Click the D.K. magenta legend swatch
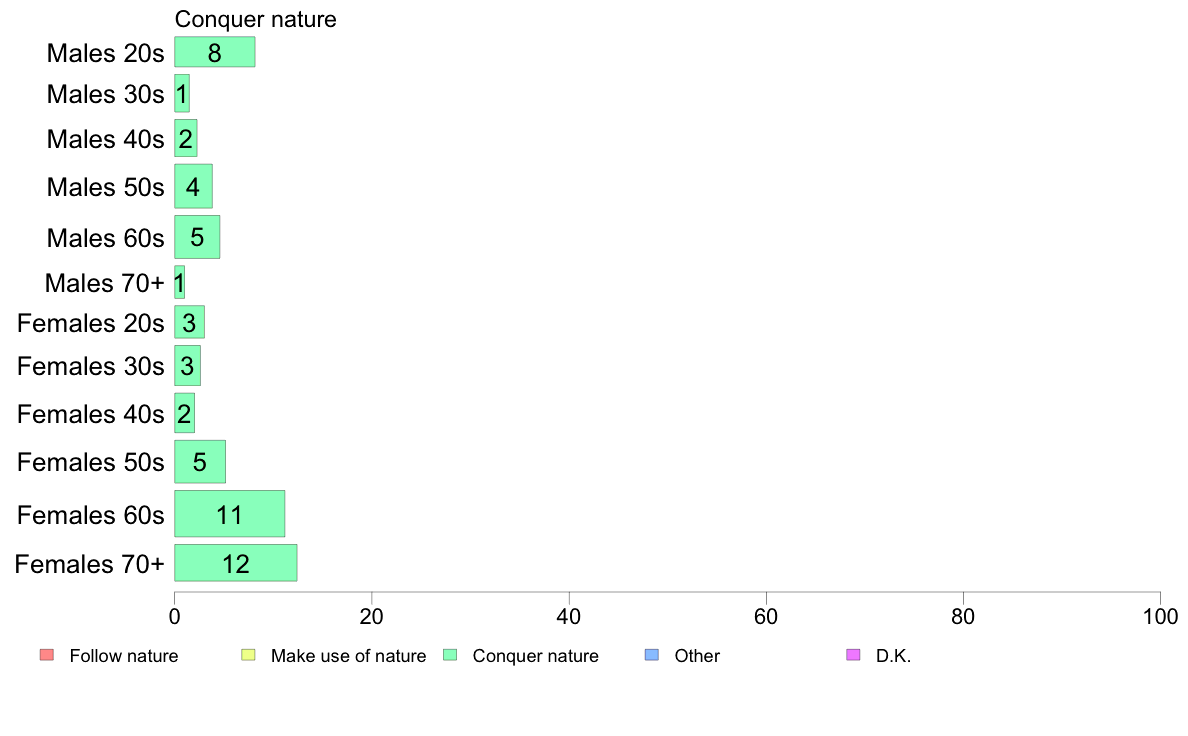This screenshot has width=1188, height=736. [x=853, y=655]
